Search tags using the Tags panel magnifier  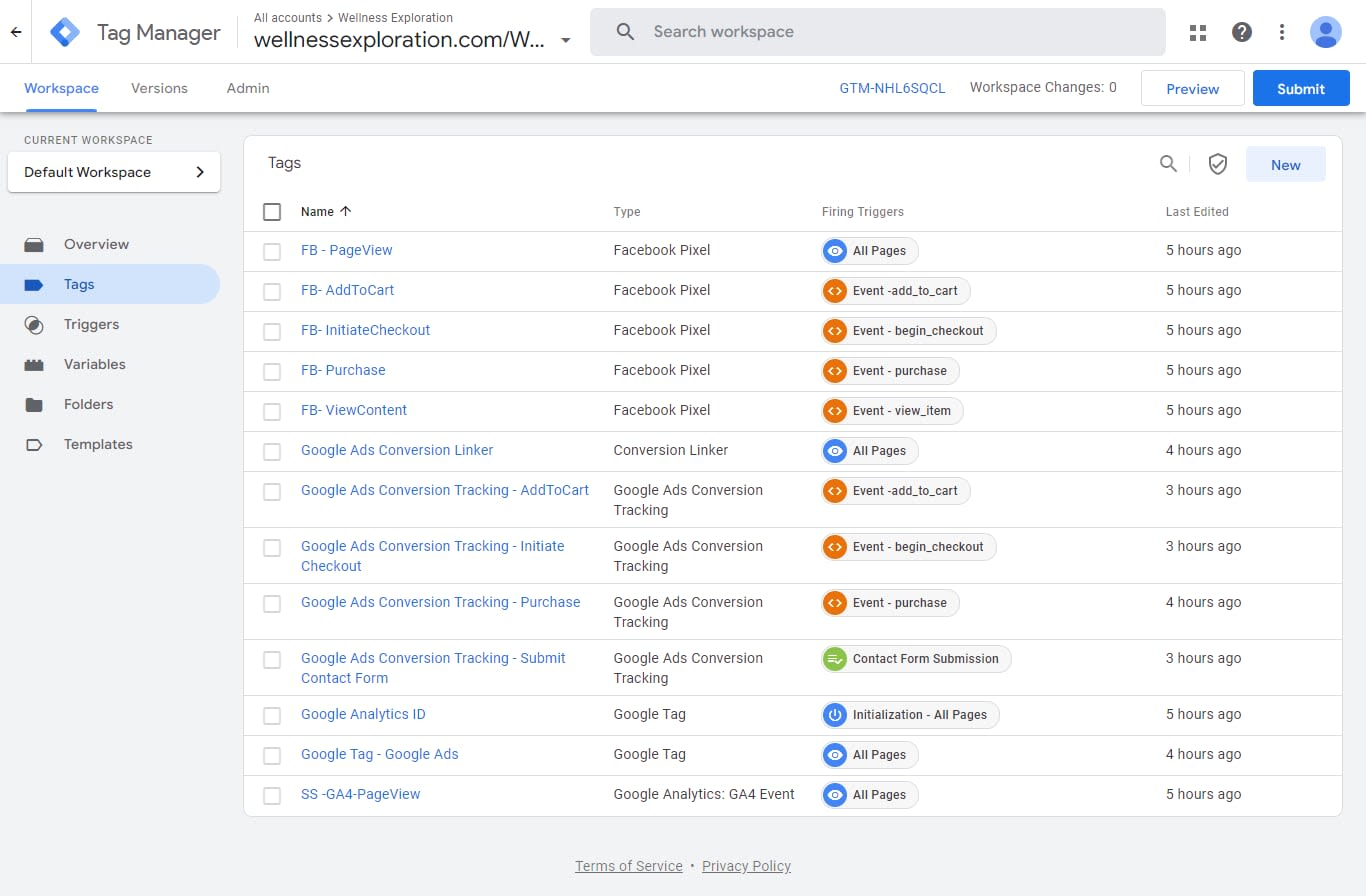(x=1168, y=164)
